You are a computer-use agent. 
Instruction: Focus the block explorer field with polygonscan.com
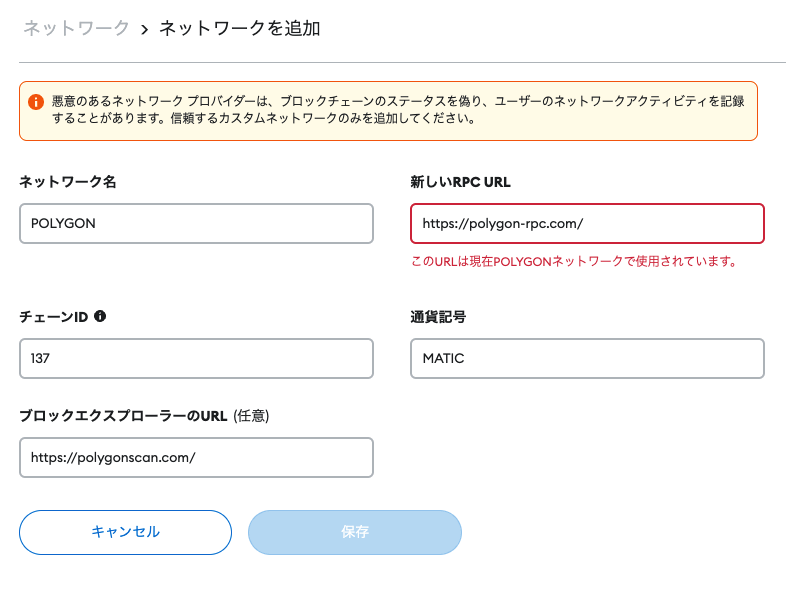click(x=196, y=457)
